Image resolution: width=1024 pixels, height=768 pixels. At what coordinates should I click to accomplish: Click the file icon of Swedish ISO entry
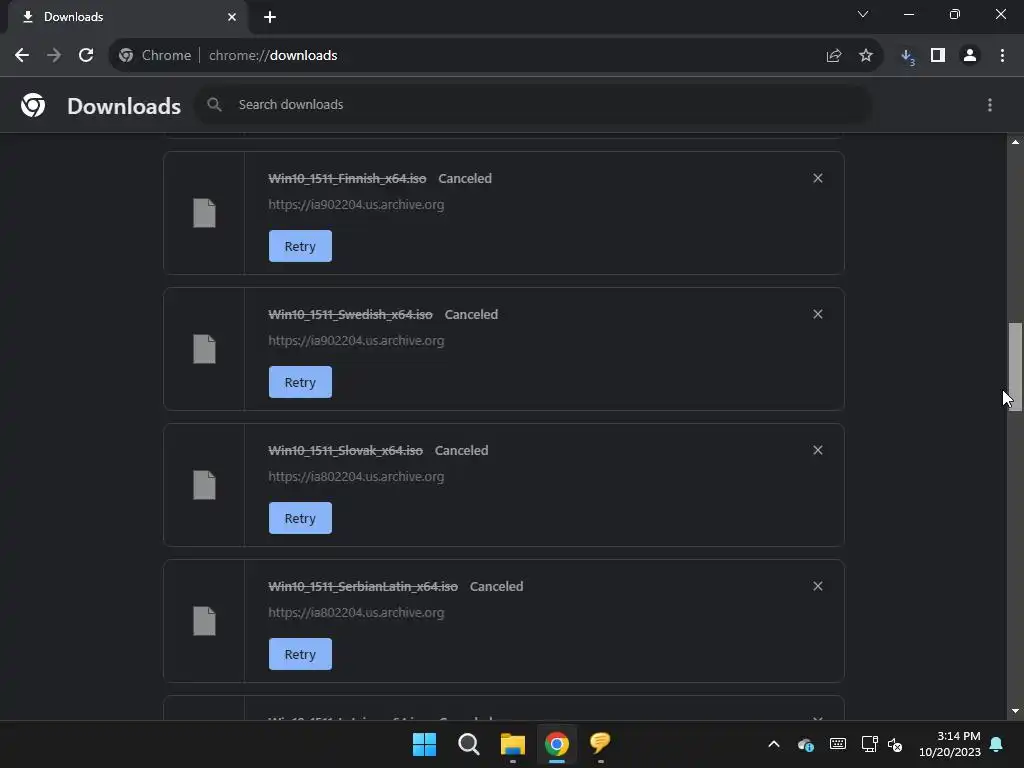pos(204,349)
